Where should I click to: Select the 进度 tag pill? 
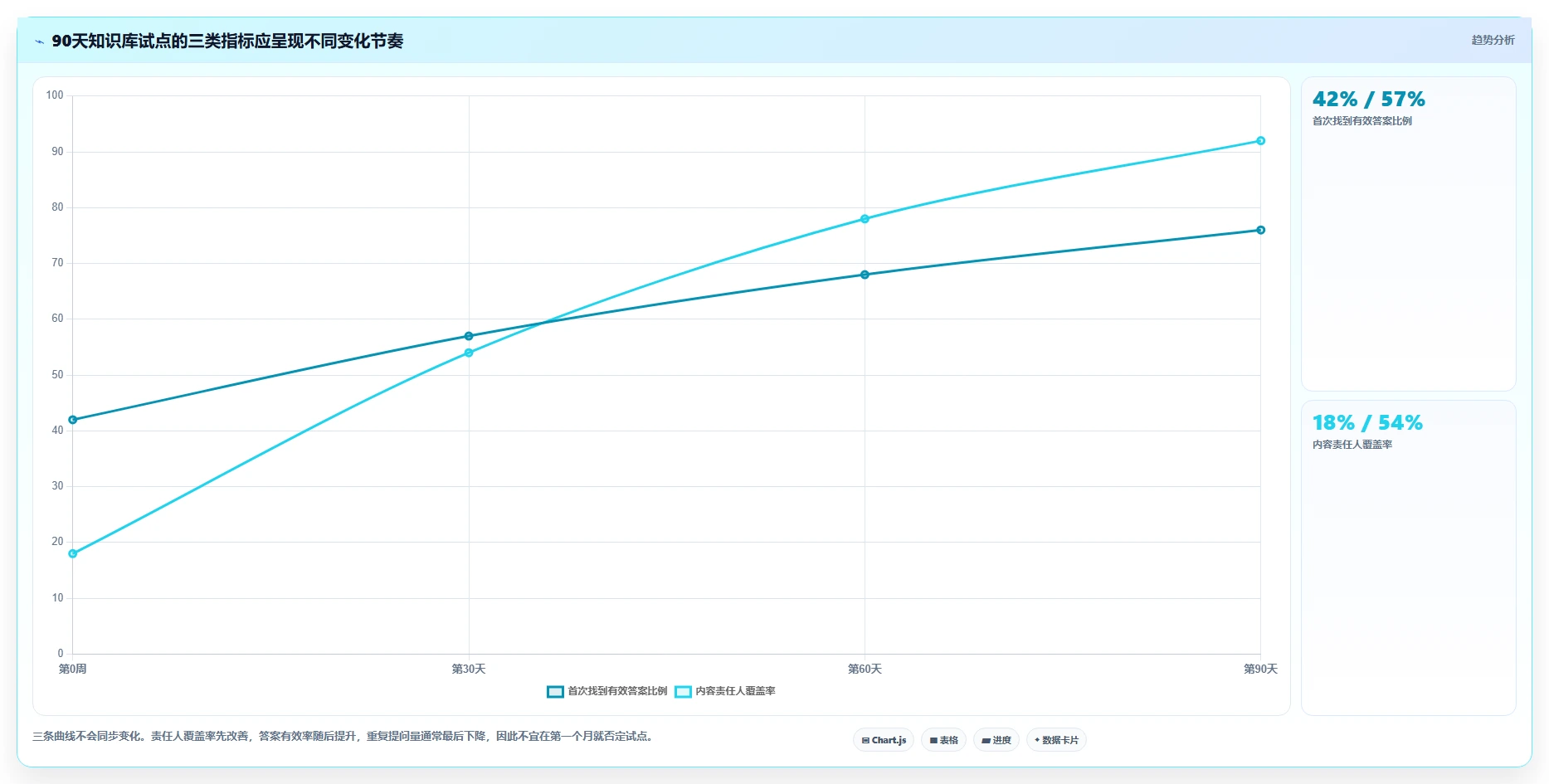click(x=996, y=740)
